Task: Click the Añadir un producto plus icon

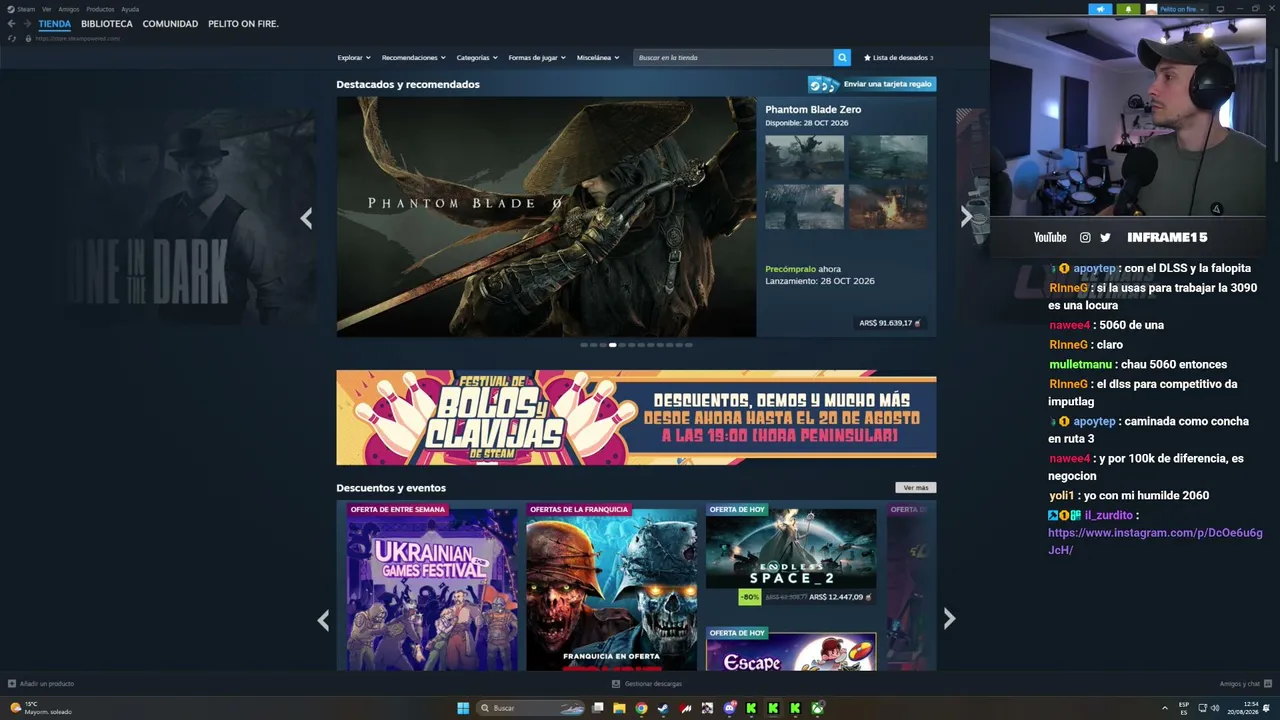Action: (x=12, y=684)
